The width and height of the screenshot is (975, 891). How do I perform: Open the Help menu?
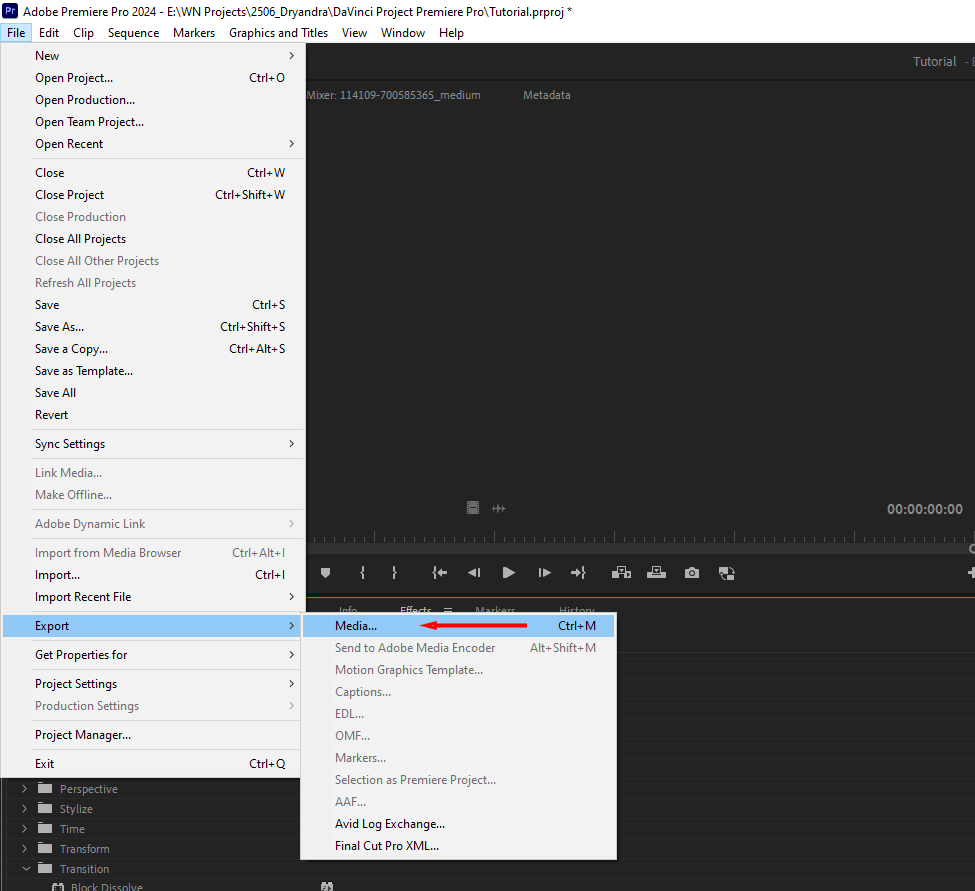[451, 33]
